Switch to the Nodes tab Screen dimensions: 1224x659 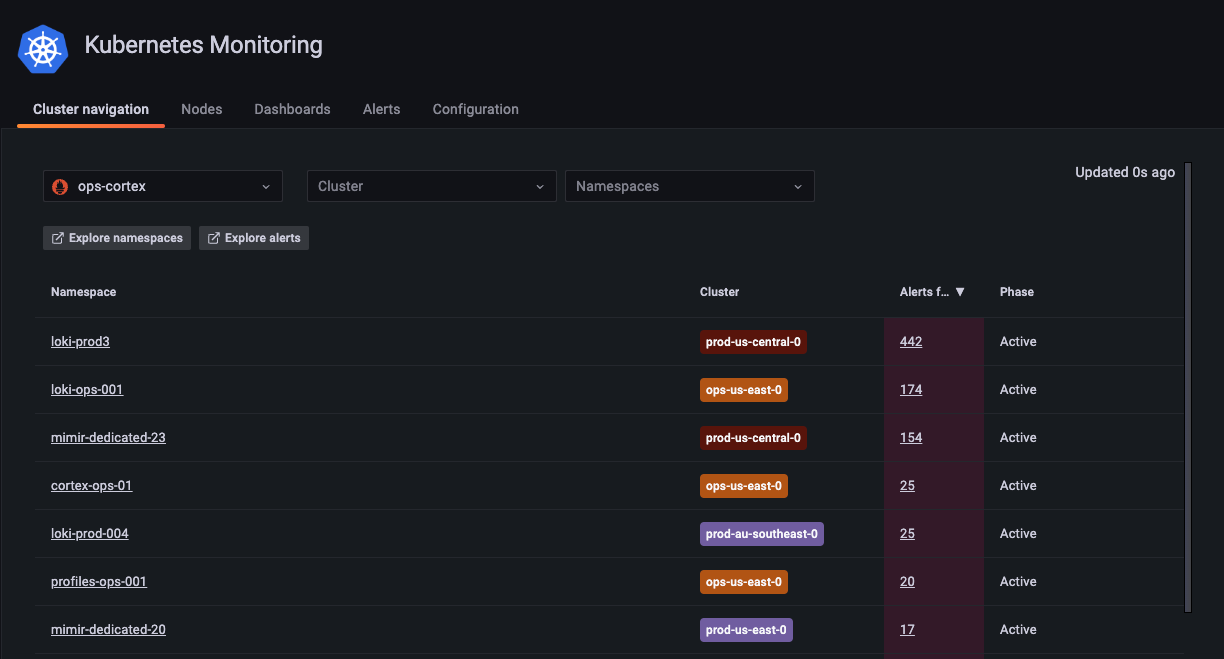coord(202,109)
